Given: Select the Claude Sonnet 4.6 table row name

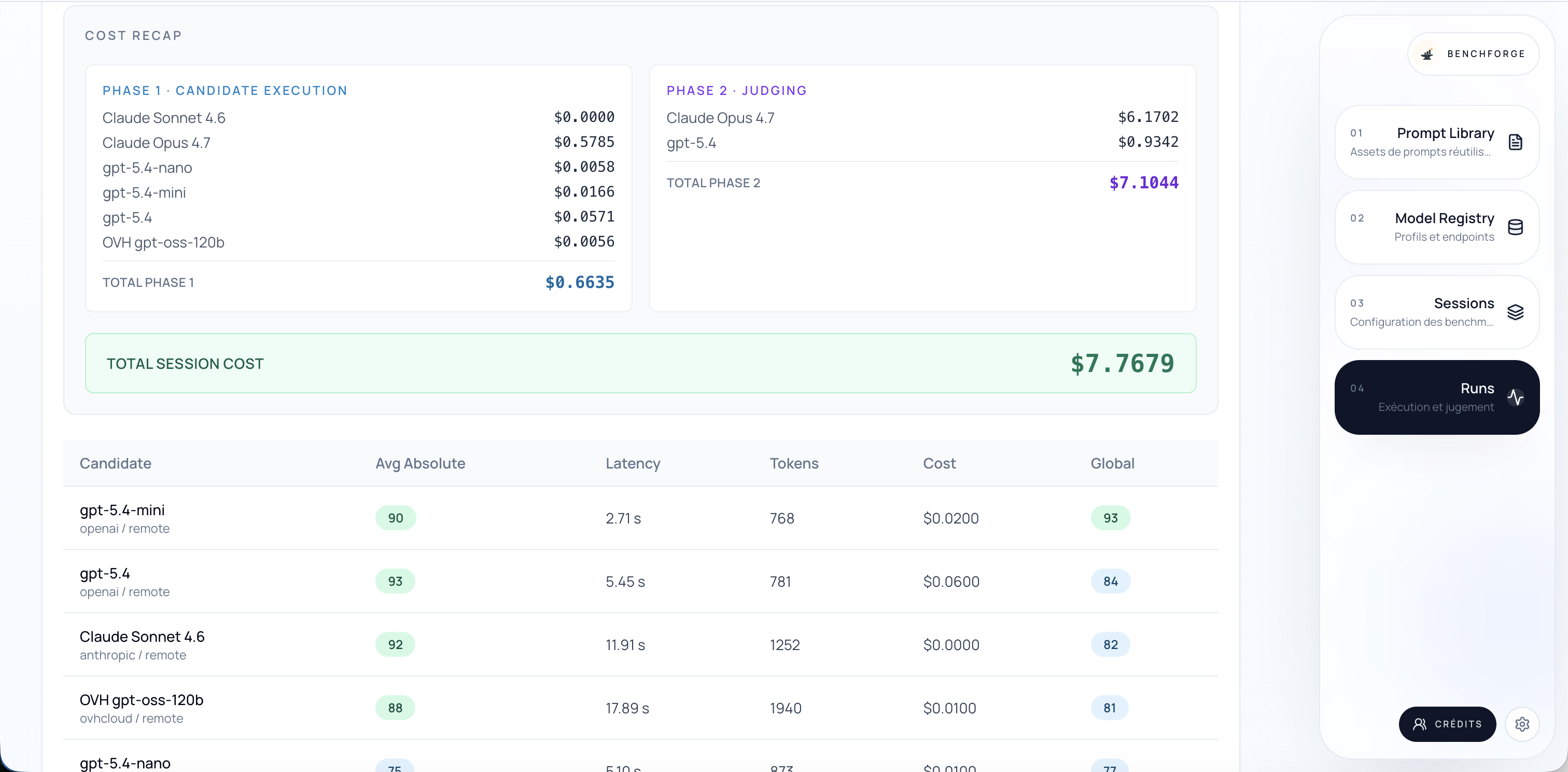Looking at the screenshot, I should (x=142, y=636).
